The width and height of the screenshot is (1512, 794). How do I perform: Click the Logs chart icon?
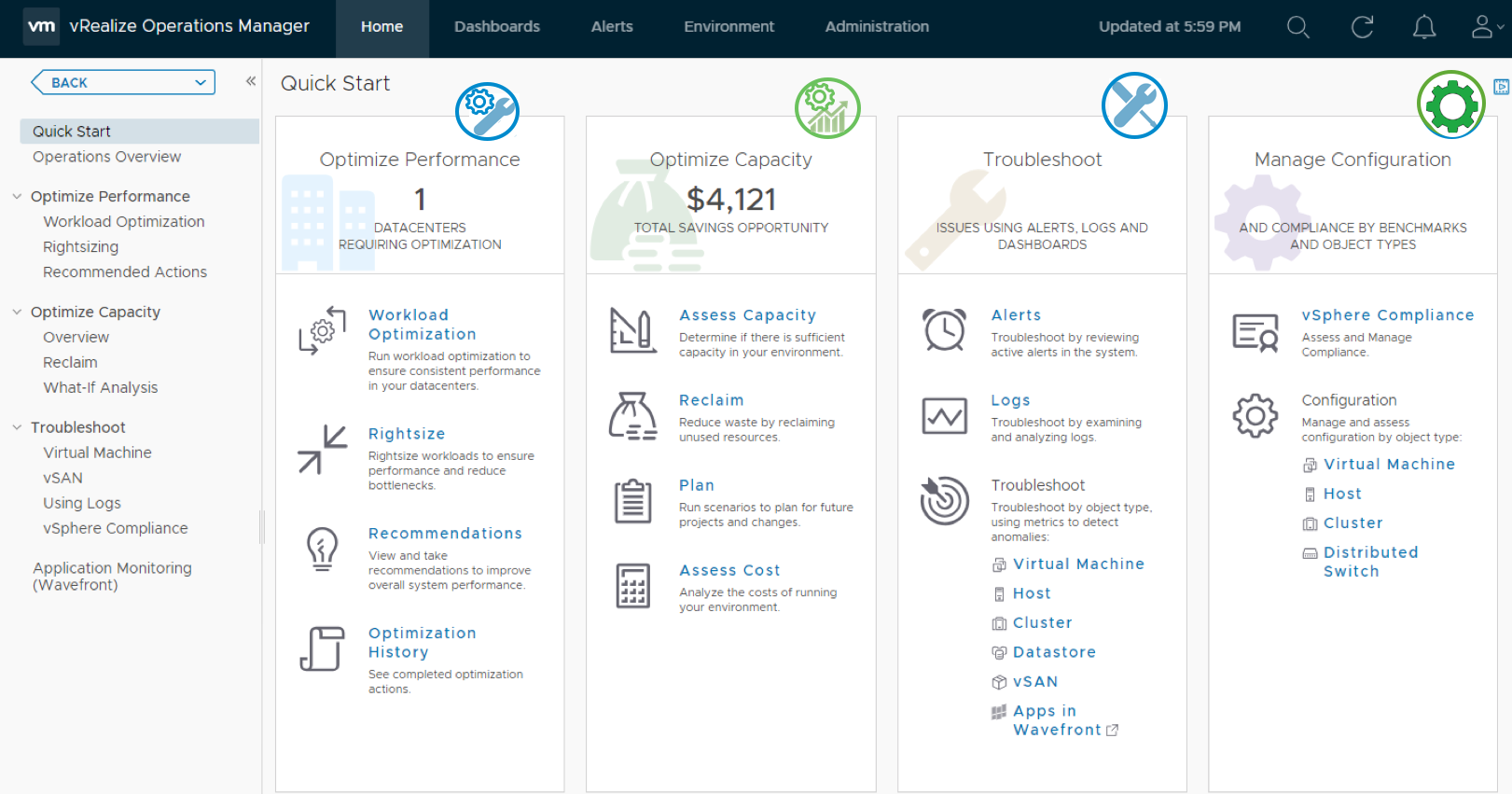944,415
